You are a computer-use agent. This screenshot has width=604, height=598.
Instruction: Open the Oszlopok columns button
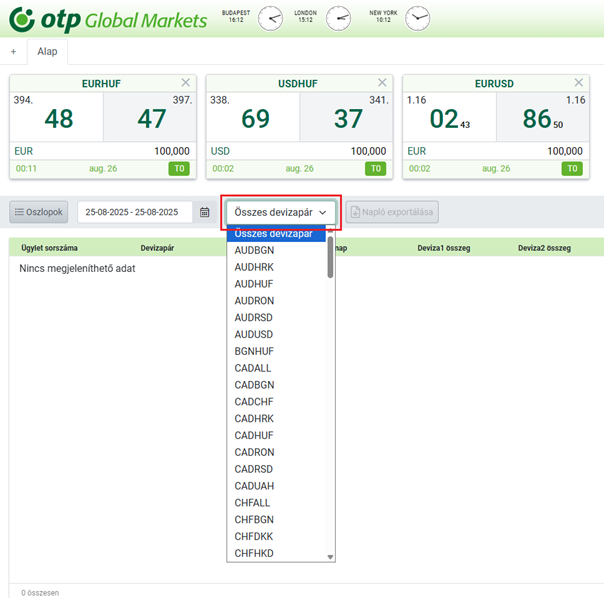[x=39, y=212]
